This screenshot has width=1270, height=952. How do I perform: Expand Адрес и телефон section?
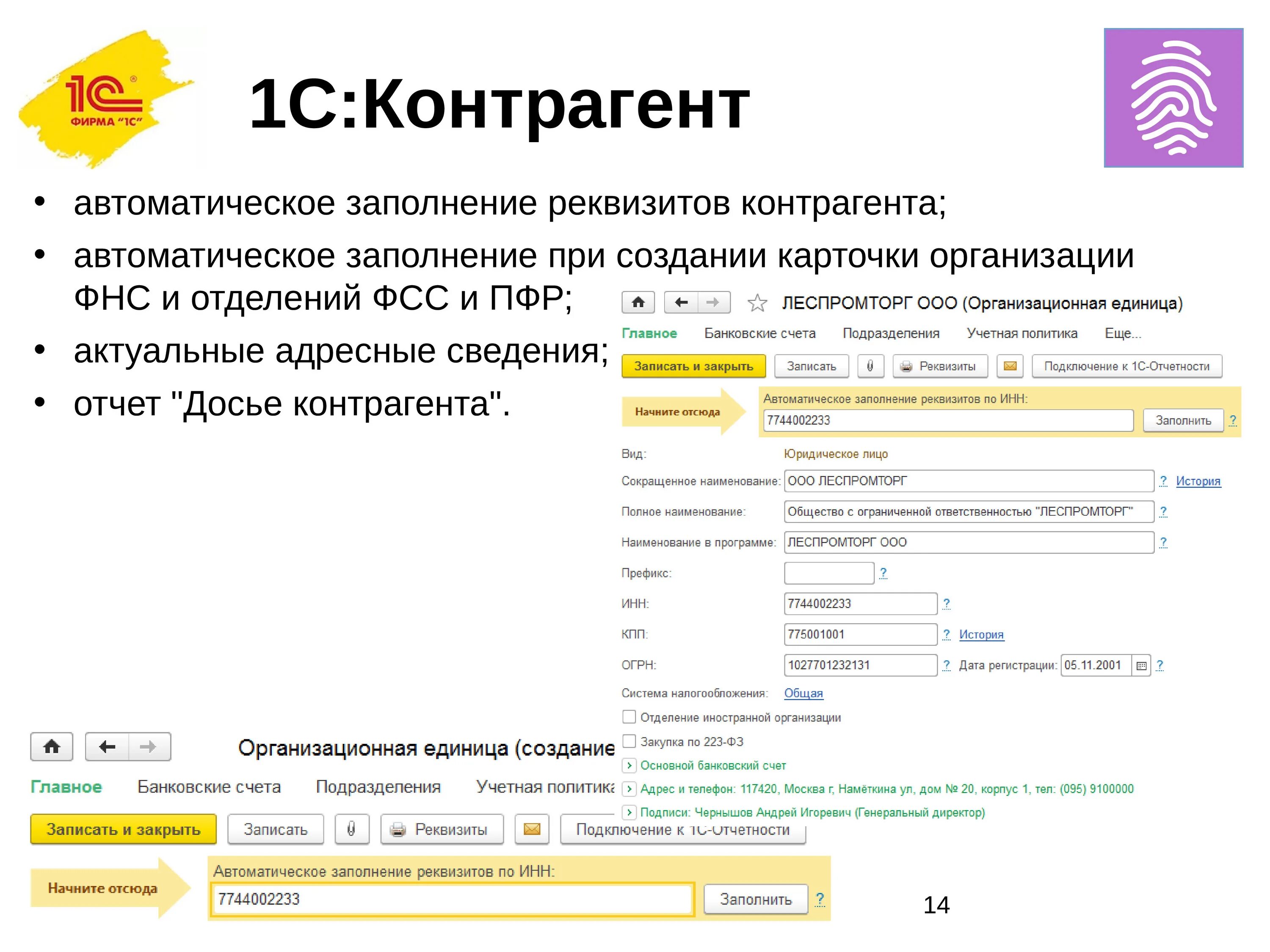click(629, 789)
